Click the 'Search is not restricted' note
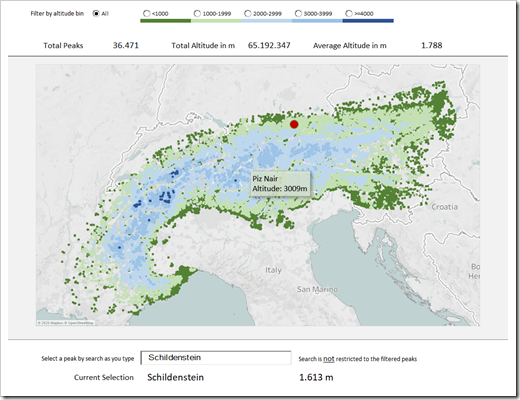The width and height of the screenshot is (520, 400). 358,359
